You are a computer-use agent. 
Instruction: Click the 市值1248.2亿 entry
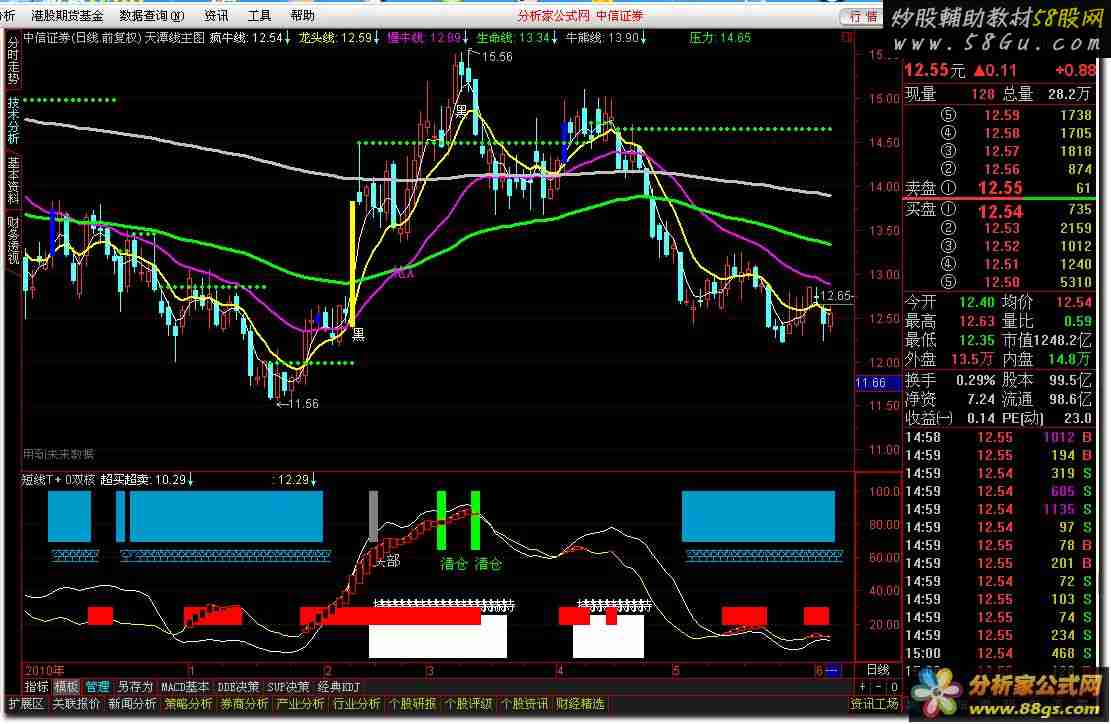coord(1046,341)
